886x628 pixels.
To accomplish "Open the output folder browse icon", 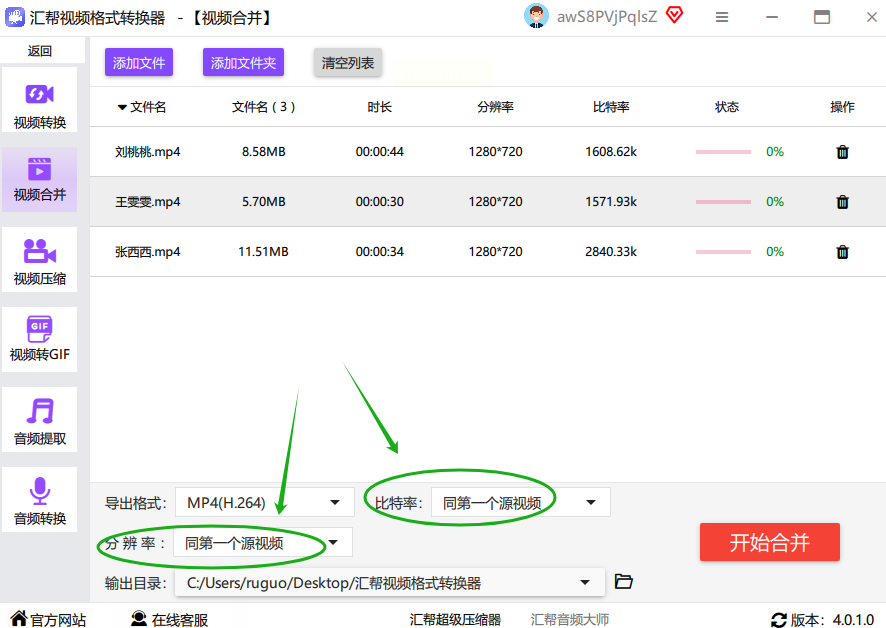I will point(623,581).
